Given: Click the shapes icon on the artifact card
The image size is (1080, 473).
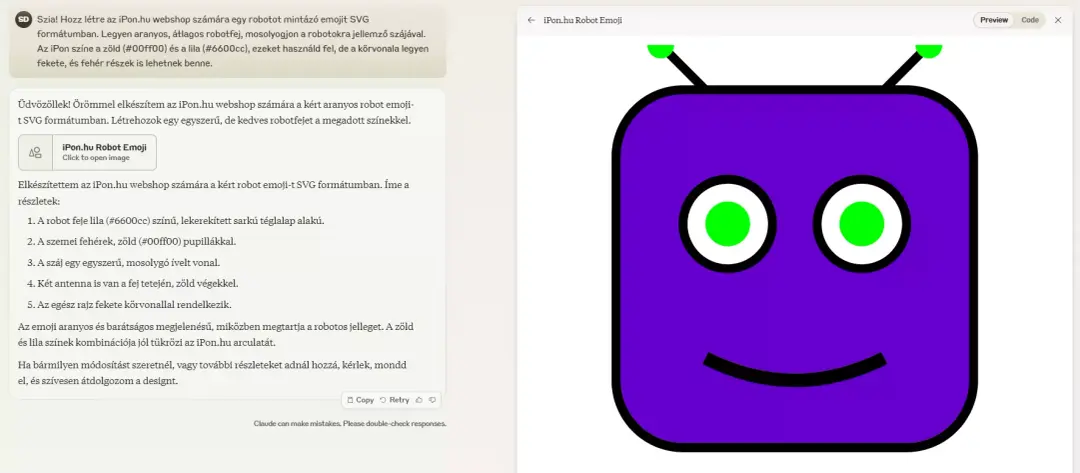Looking at the screenshot, I should tap(36, 152).
